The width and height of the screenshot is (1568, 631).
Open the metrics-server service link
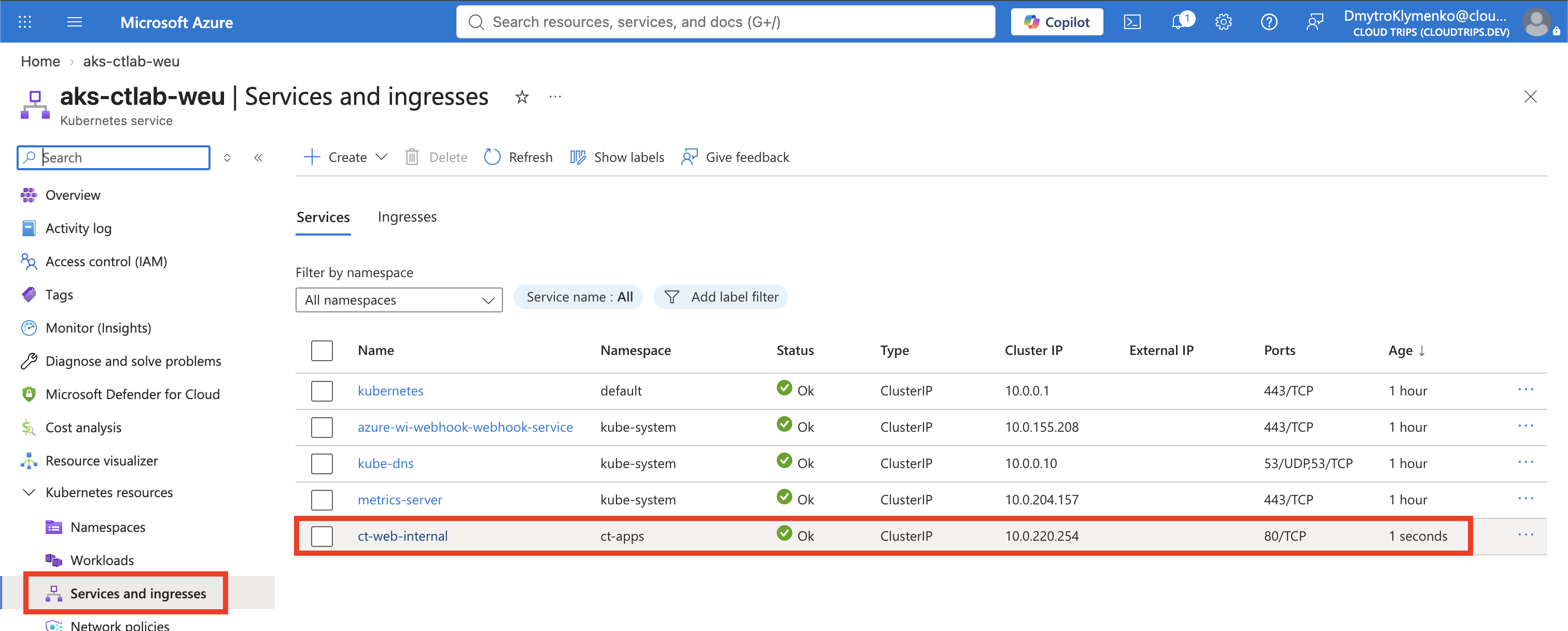(x=400, y=499)
